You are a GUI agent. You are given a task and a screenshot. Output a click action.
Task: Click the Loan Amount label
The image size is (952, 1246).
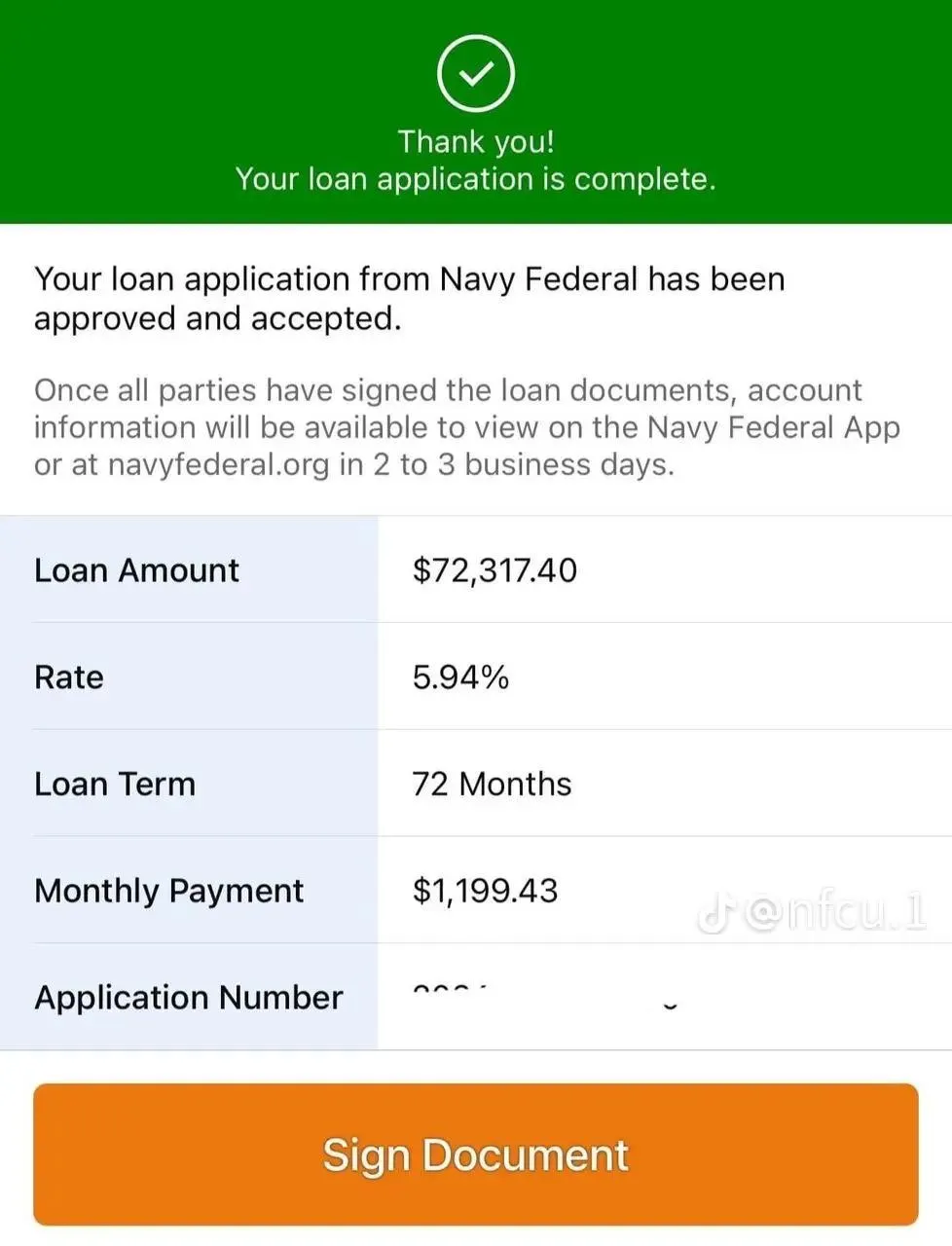(x=136, y=570)
